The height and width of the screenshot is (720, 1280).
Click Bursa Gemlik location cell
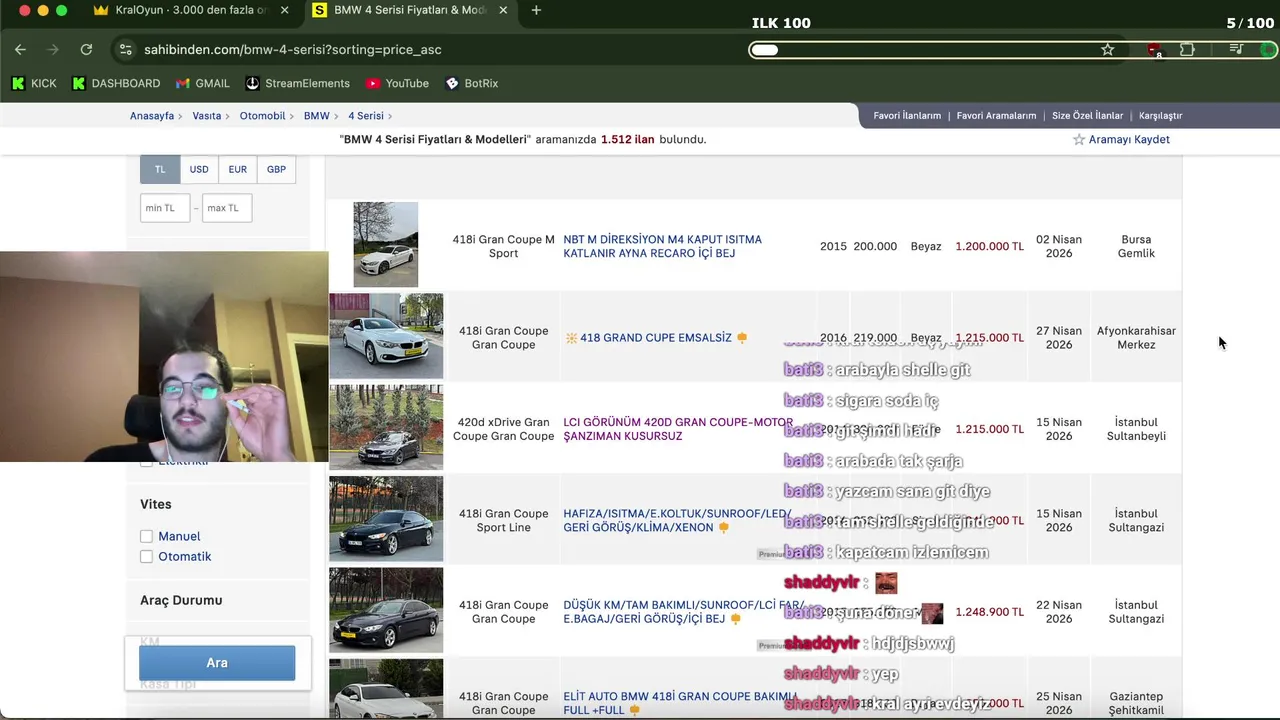[1136, 246]
